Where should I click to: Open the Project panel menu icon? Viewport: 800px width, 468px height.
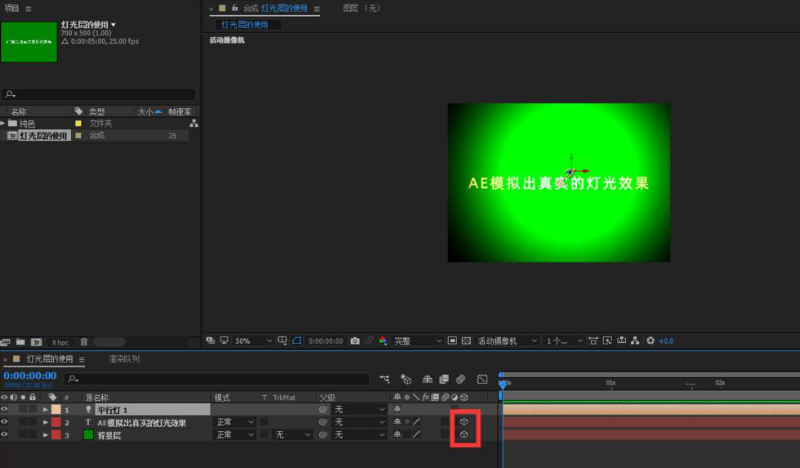[x=28, y=9]
